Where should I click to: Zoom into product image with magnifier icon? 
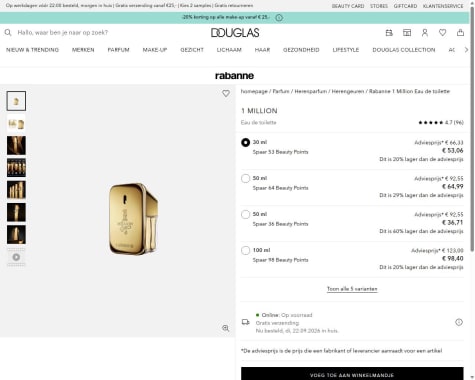(226, 328)
